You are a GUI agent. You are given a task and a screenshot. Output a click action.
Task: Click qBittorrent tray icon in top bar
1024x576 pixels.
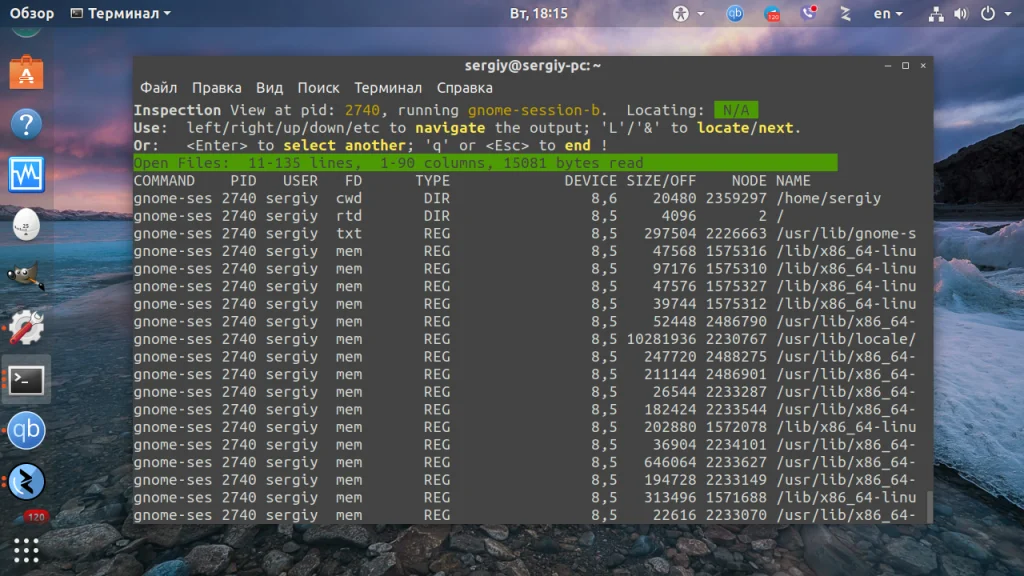(x=735, y=13)
